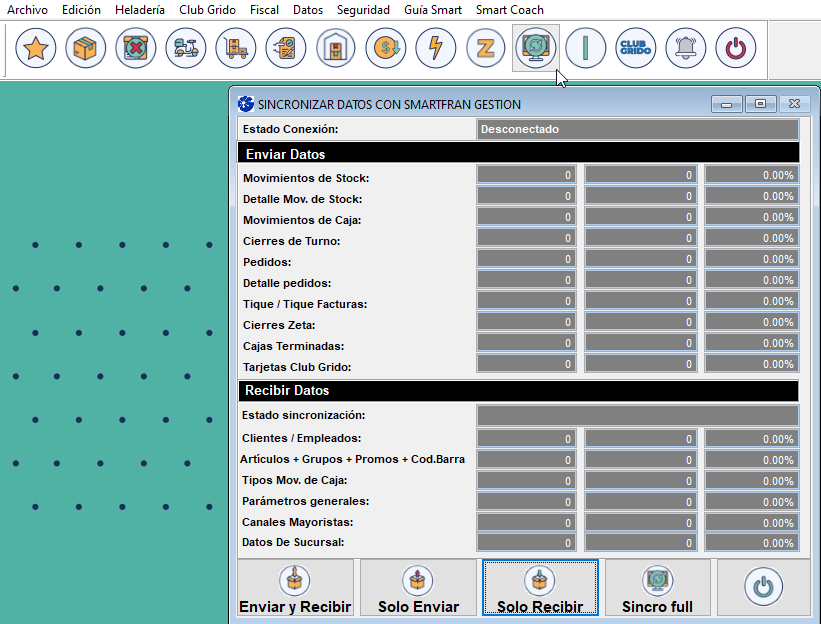Click the hand truck boxes icon
Viewport: 821px width, 624px height.
click(x=236, y=48)
